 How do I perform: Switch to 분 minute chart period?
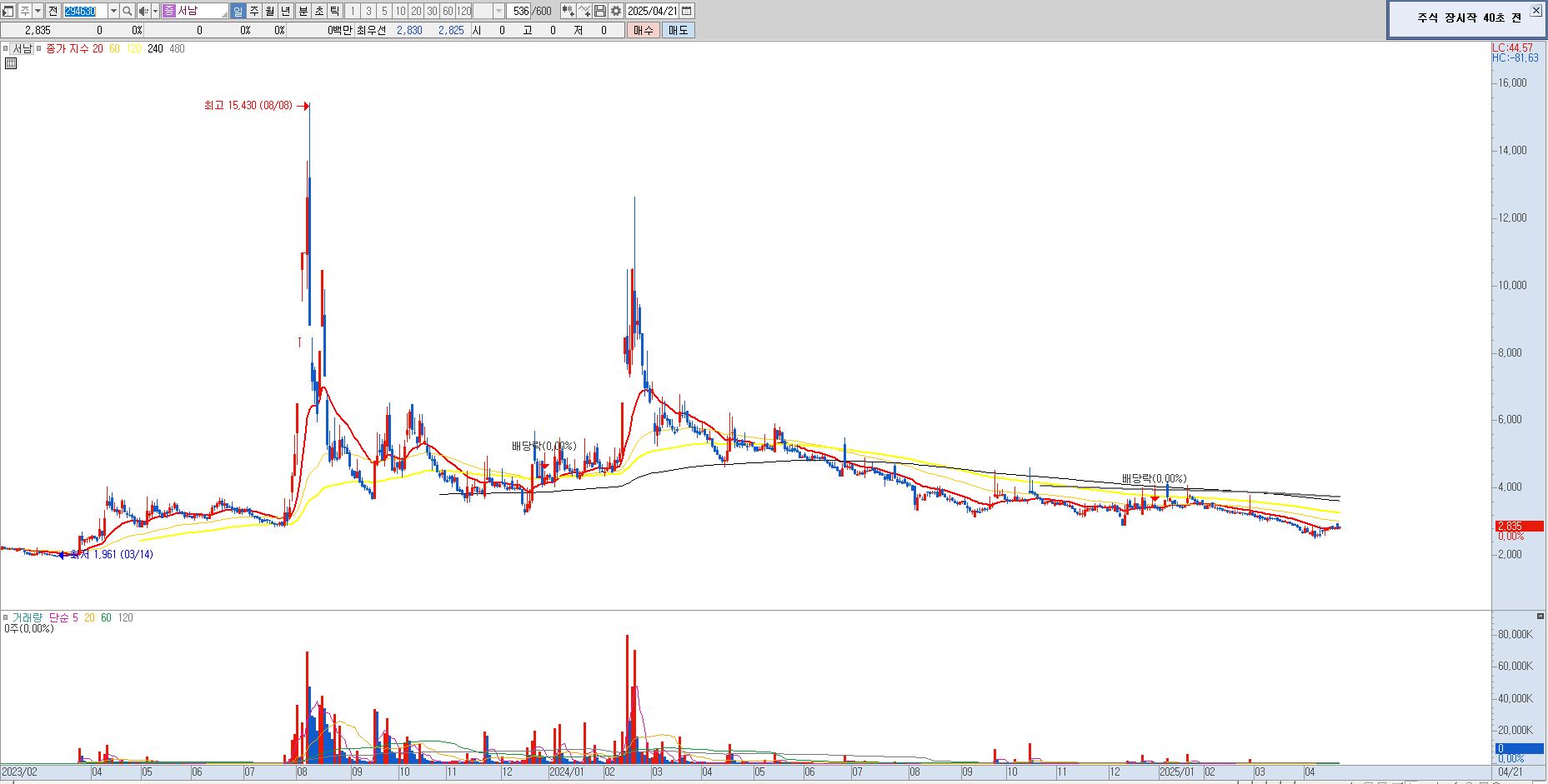(x=303, y=11)
